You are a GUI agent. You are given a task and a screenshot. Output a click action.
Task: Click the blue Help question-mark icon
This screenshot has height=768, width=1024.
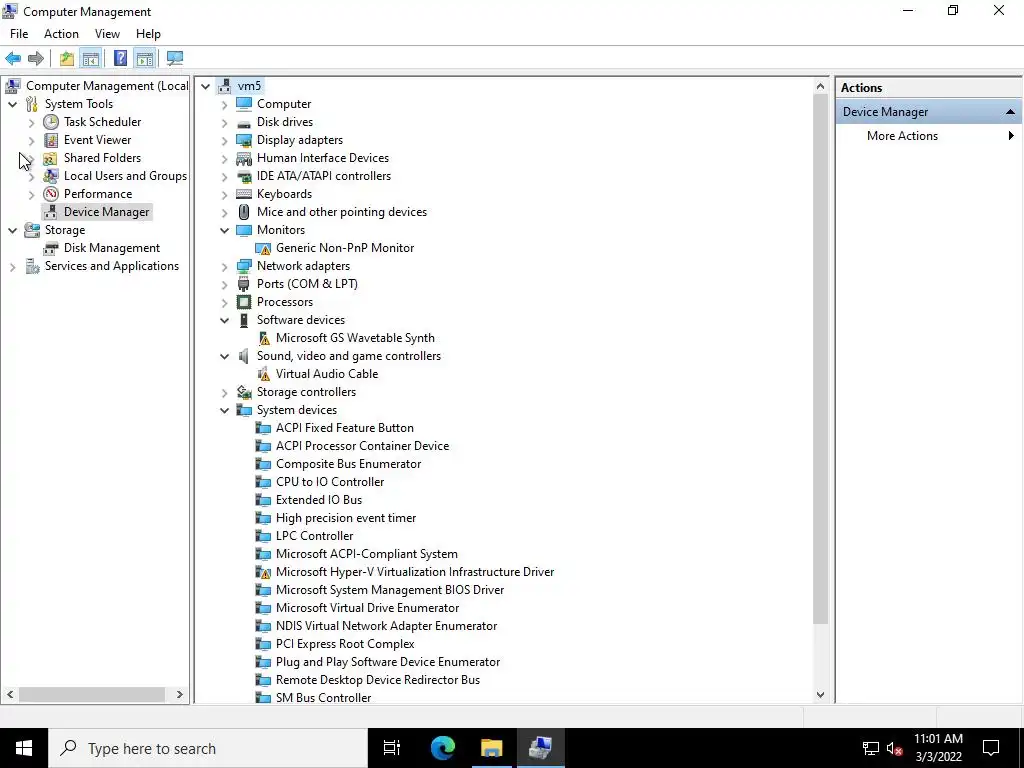click(120, 58)
